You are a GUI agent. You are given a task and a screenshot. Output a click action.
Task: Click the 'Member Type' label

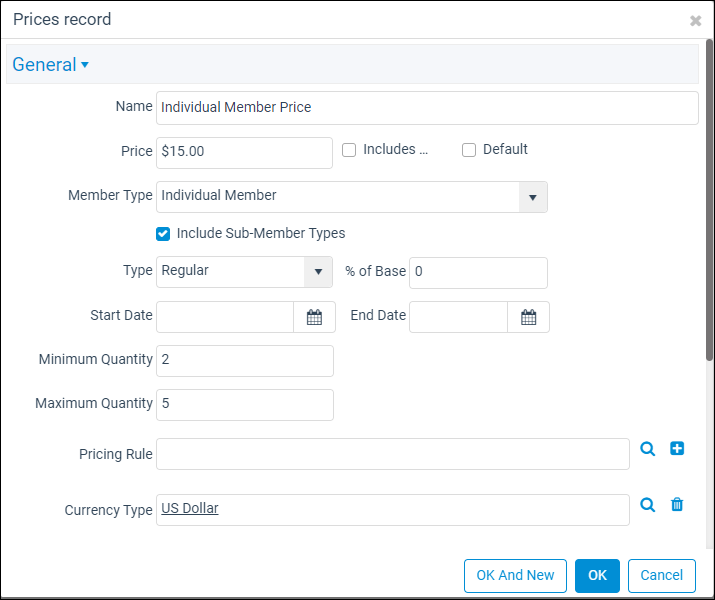(110, 195)
